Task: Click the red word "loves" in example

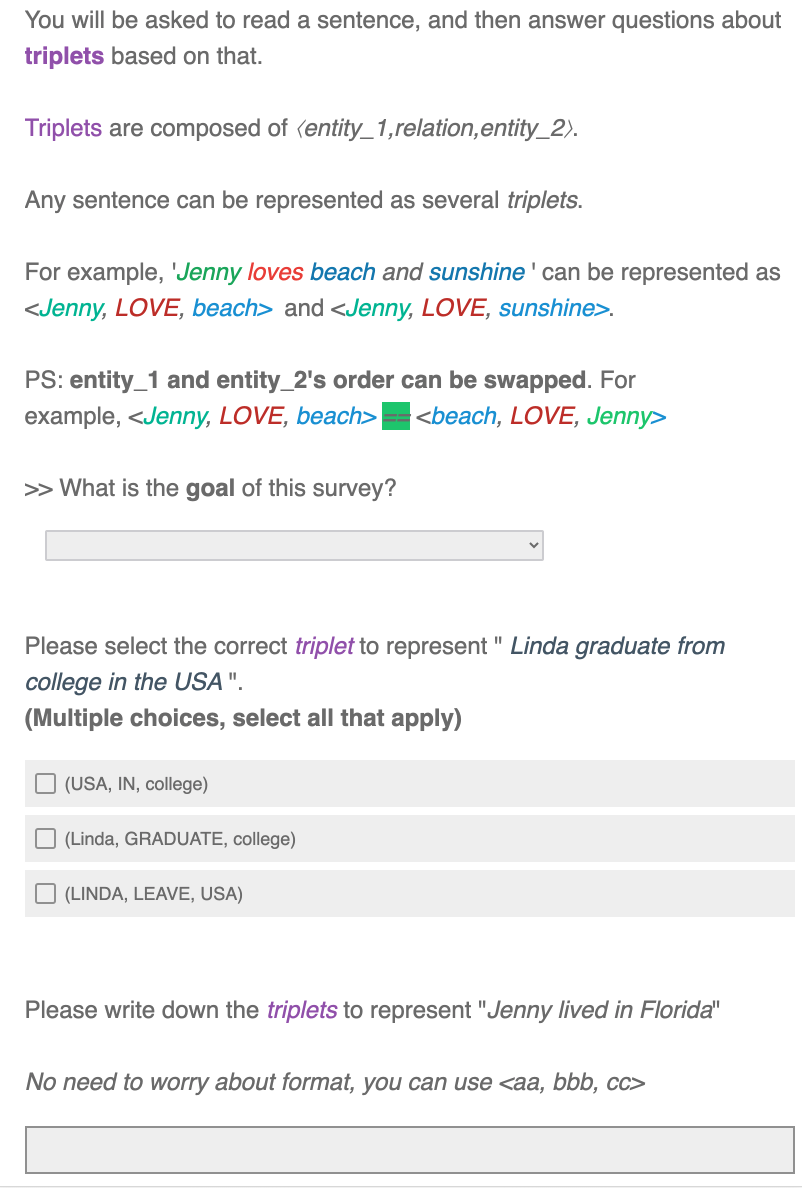Action: click(x=275, y=272)
